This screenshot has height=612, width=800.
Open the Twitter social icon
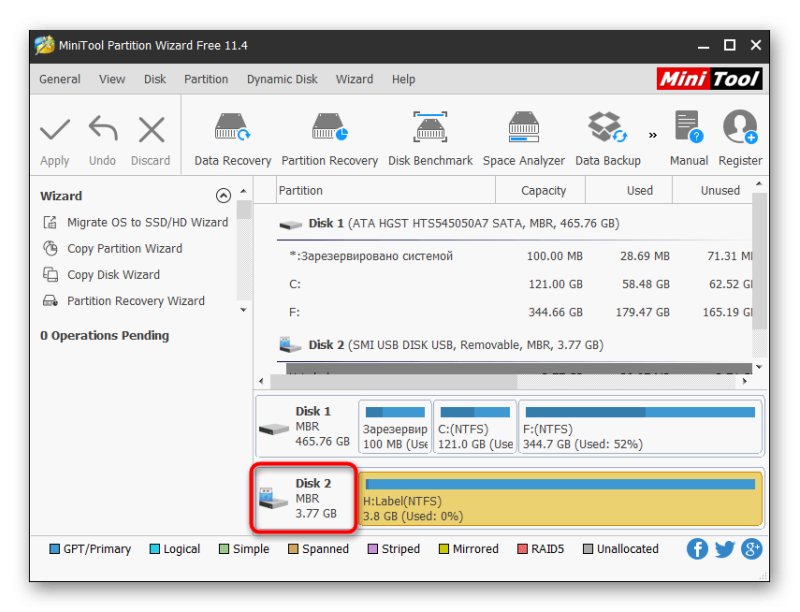tap(724, 549)
